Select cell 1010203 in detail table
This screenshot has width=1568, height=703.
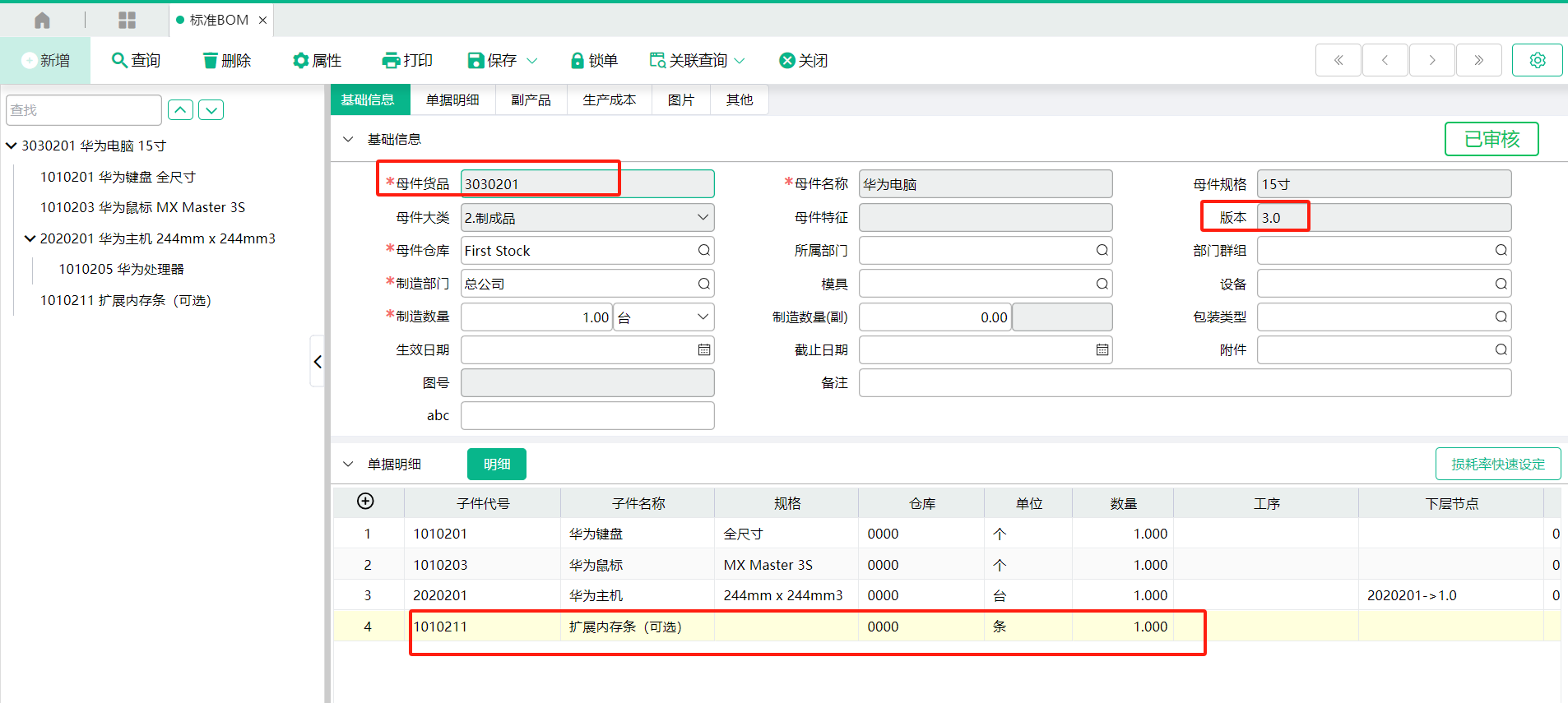(483, 565)
